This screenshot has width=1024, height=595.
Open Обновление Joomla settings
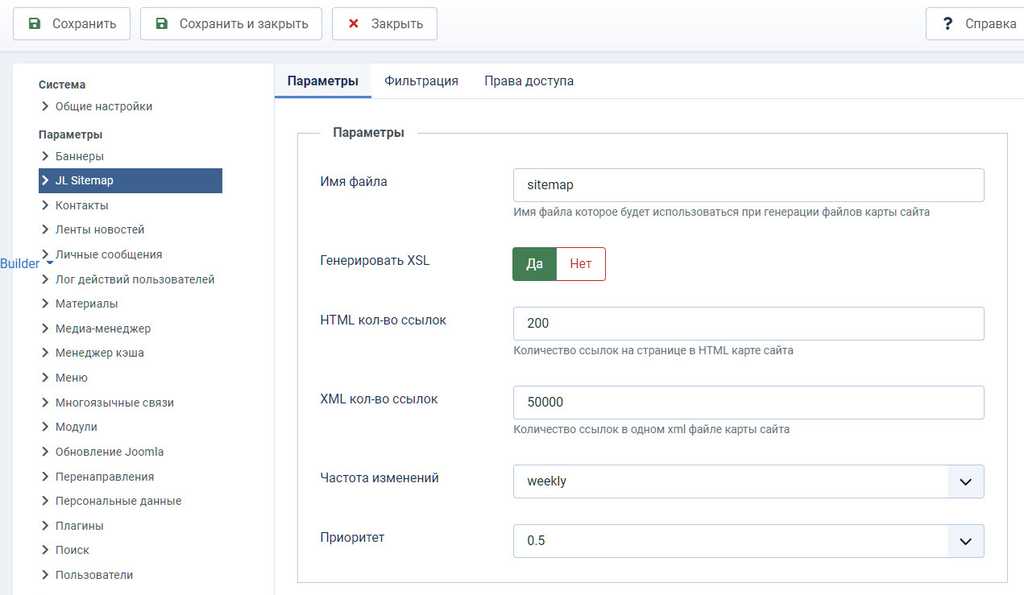pos(109,452)
